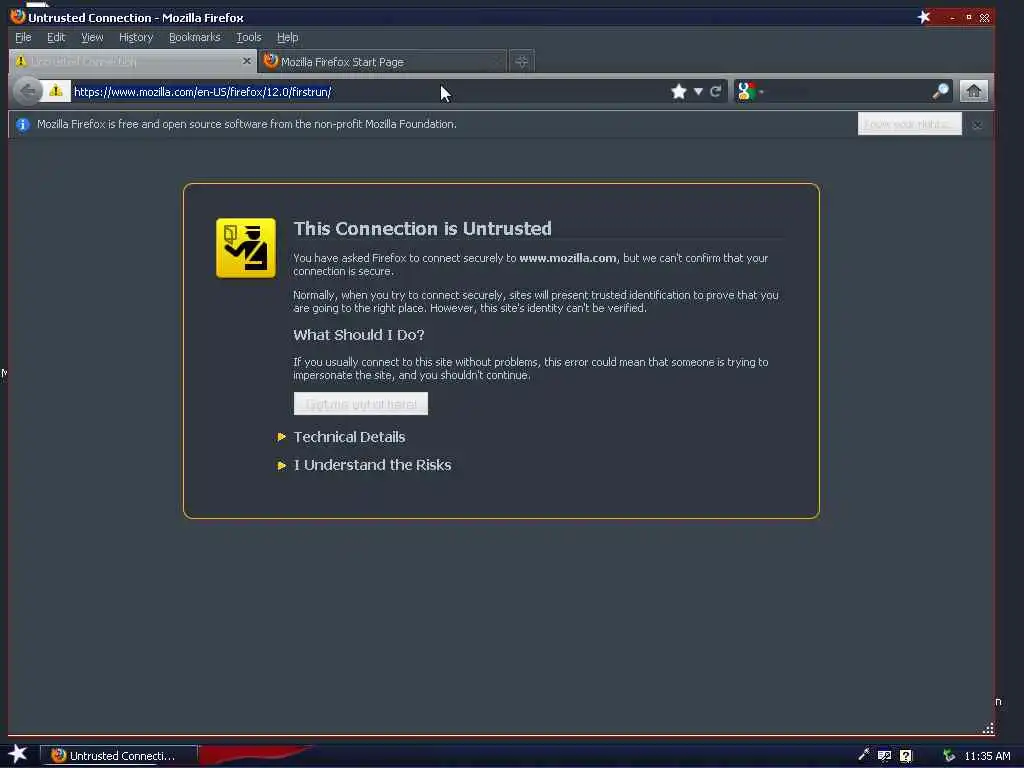
Task: Click the Get me out of here! button
Action: (360, 404)
